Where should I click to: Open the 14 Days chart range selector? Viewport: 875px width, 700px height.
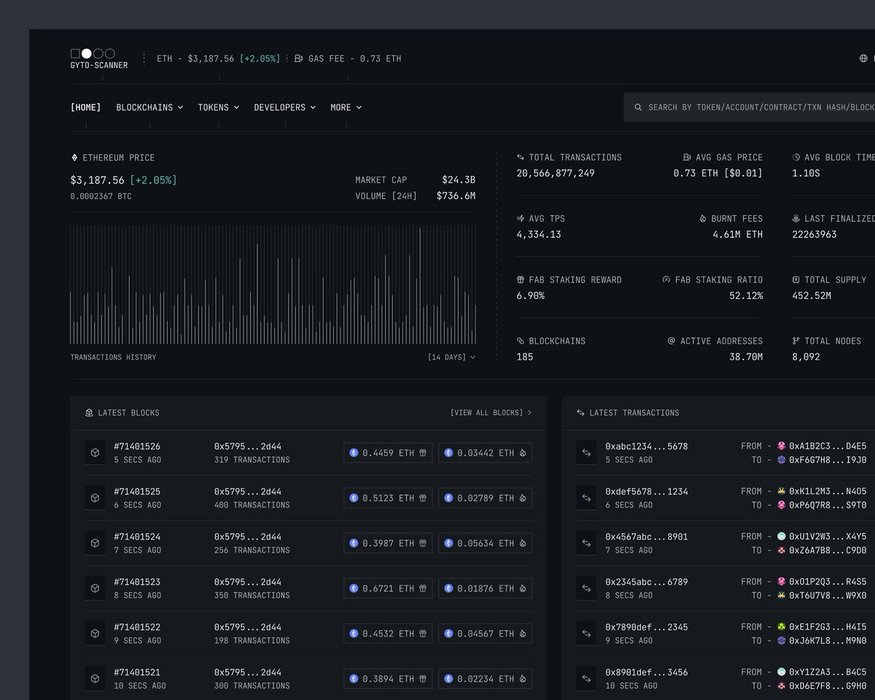(x=451, y=357)
